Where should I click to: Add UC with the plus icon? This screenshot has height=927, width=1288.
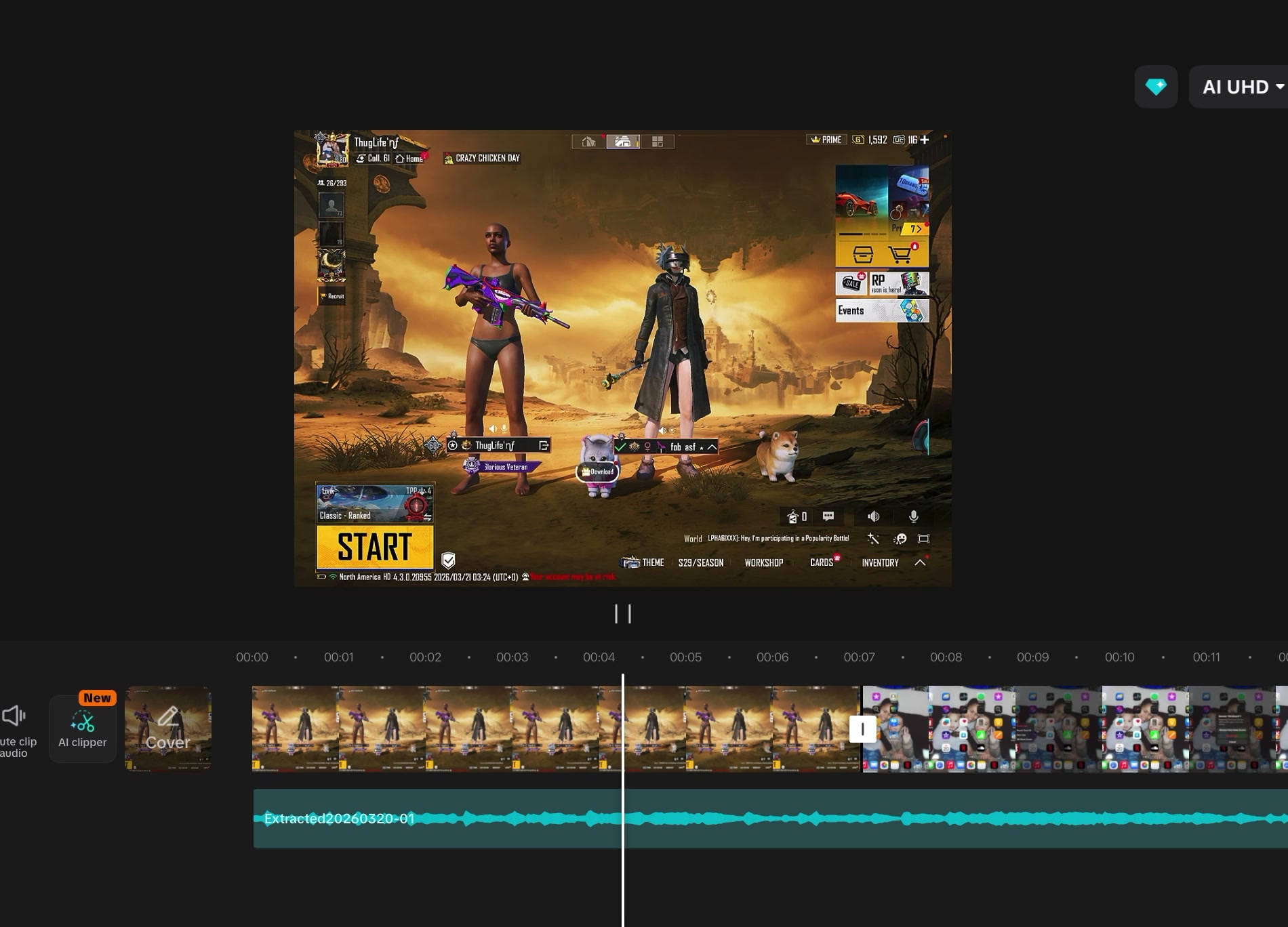tap(925, 140)
